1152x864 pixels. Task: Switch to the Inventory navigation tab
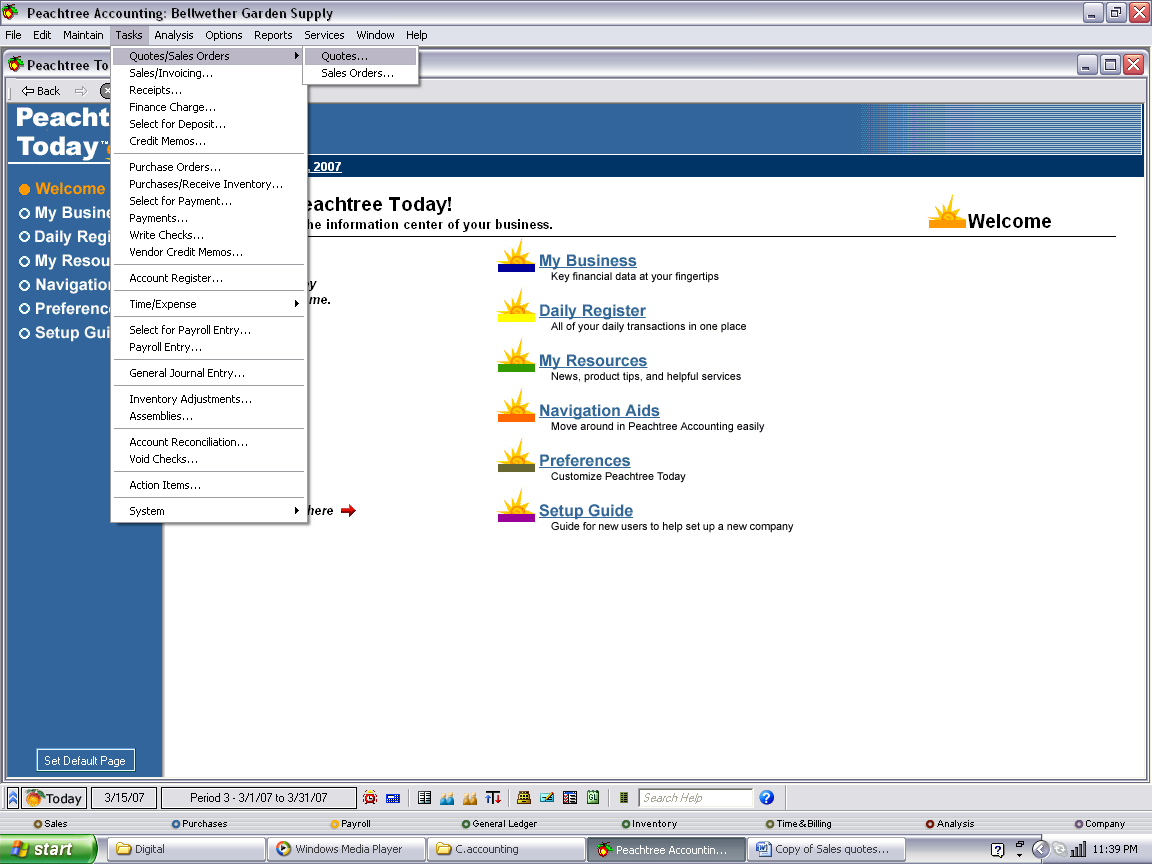(649, 824)
